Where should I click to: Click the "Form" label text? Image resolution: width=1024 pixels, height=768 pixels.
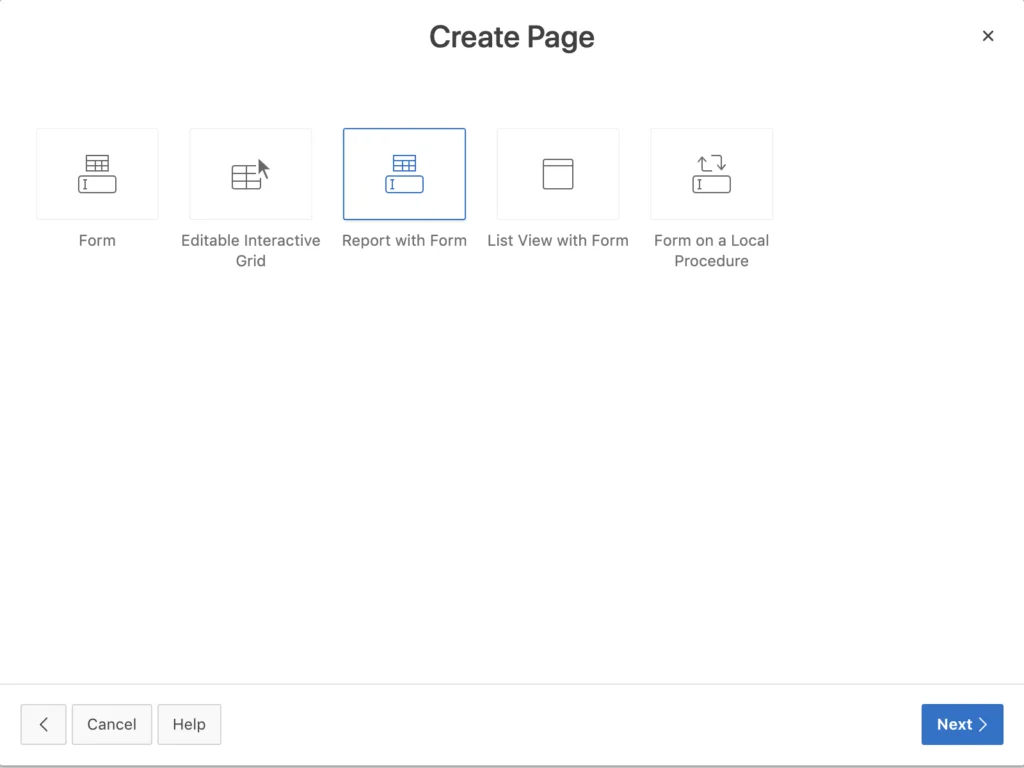[x=97, y=240]
